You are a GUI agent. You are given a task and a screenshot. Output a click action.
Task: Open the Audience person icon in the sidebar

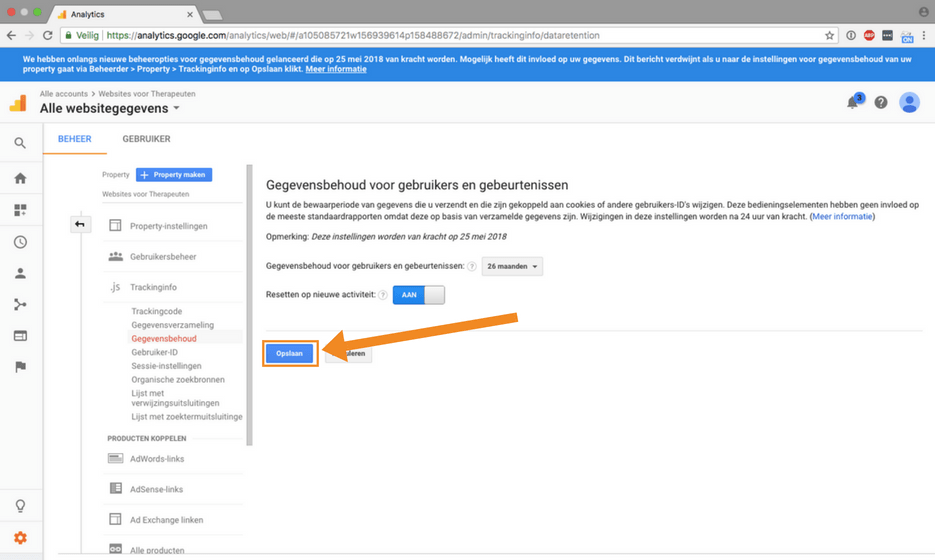coord(20,273)
